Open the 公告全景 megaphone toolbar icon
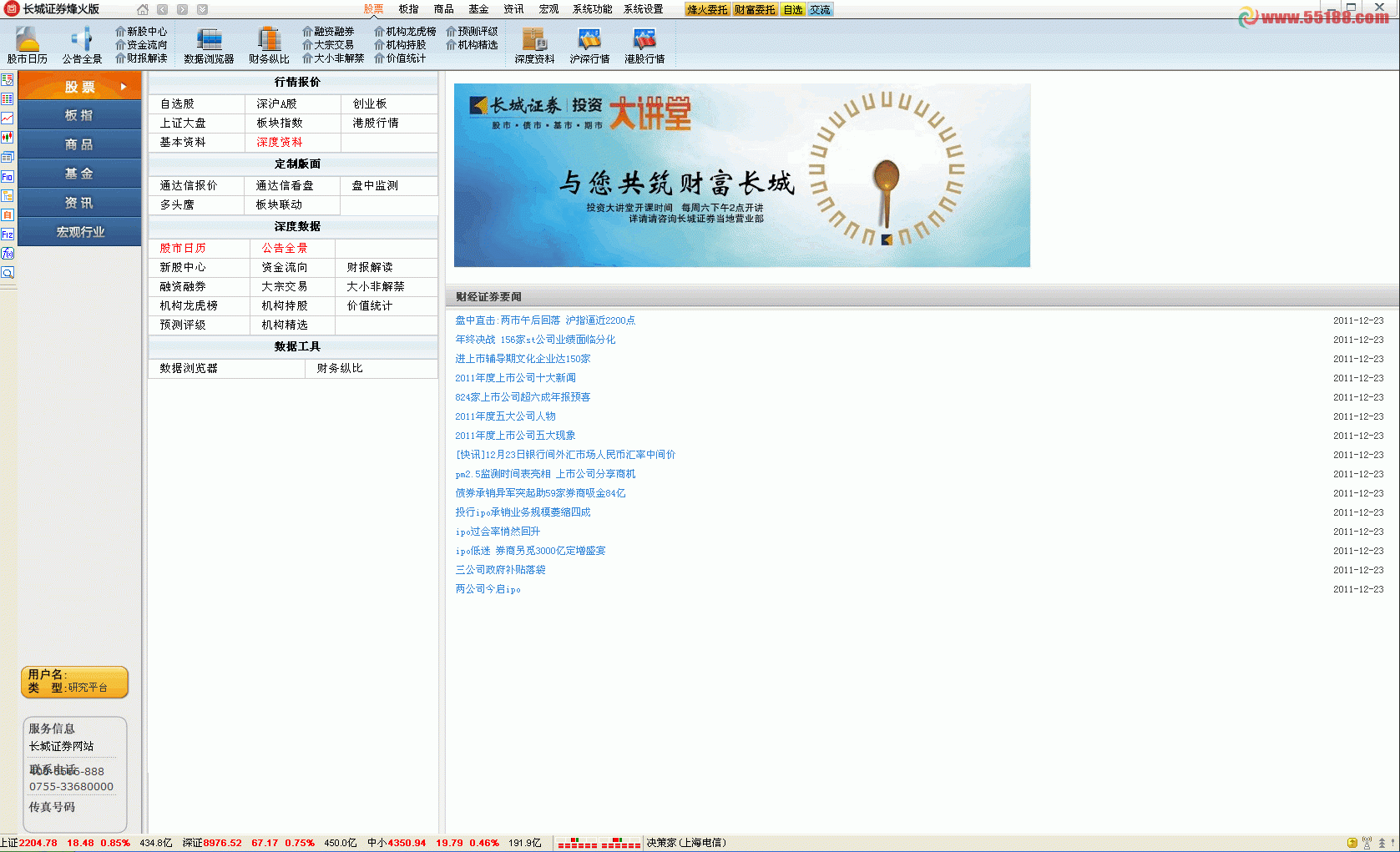Image resolution: width=1400 pixels, height=852 pixels. [82, 44]
